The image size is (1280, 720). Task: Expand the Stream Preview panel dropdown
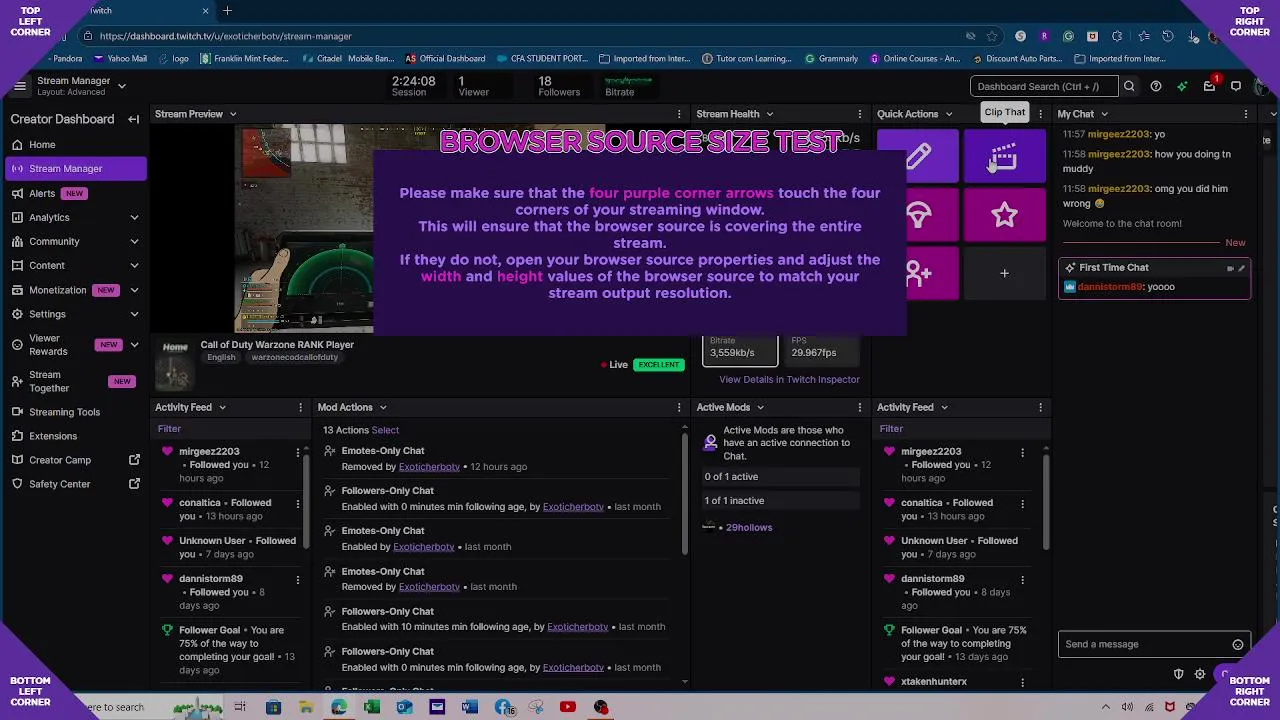coord(233,114)
